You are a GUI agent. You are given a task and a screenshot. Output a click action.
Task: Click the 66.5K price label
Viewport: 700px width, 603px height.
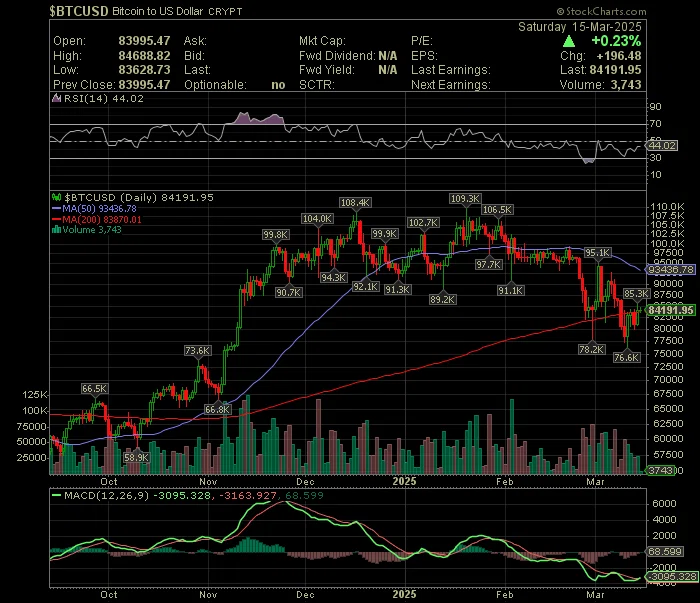click(94, 389)
